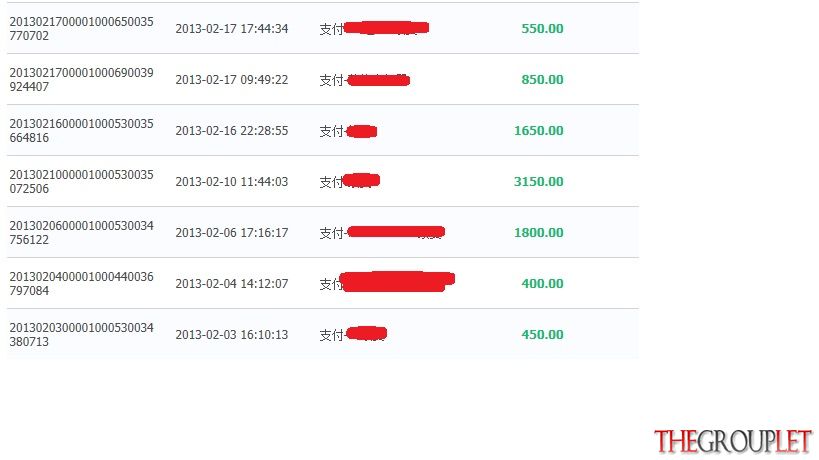The width and height of the screenshot is (819, 460).
Task: Select transaction number ending 664816
Action: click(81, 131)
